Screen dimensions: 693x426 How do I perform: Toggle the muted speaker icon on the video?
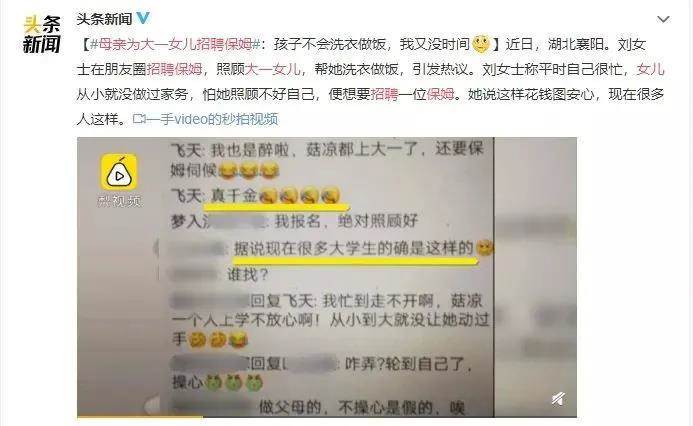click(558, 399)
